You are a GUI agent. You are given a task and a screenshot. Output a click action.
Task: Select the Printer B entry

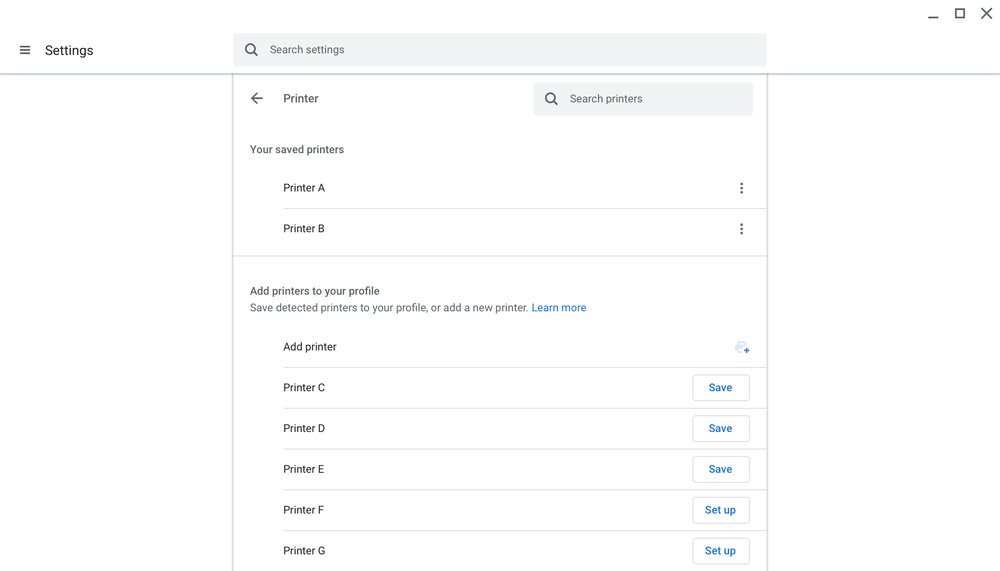[x=304, y=229]
